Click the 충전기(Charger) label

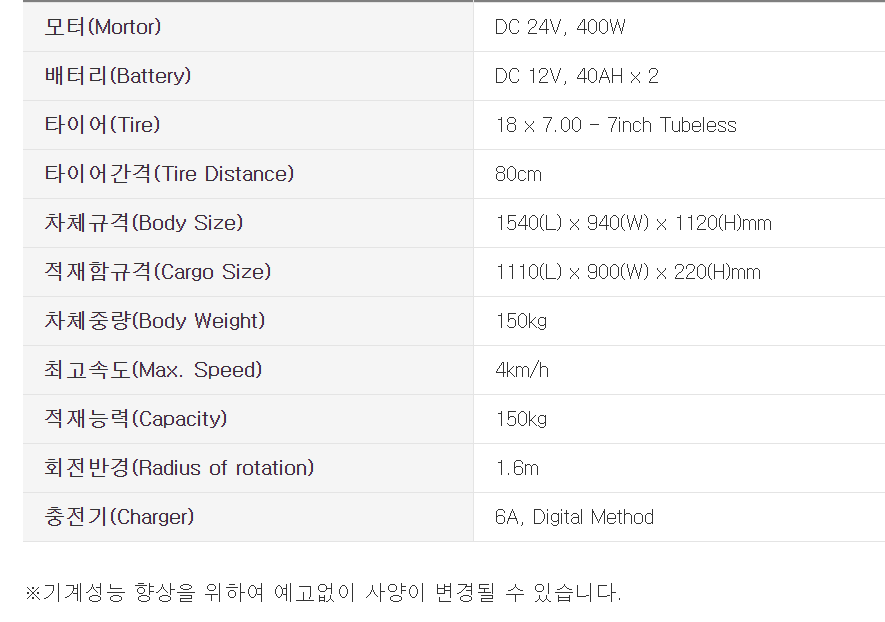pyautogui.click(x=119, y=517)
